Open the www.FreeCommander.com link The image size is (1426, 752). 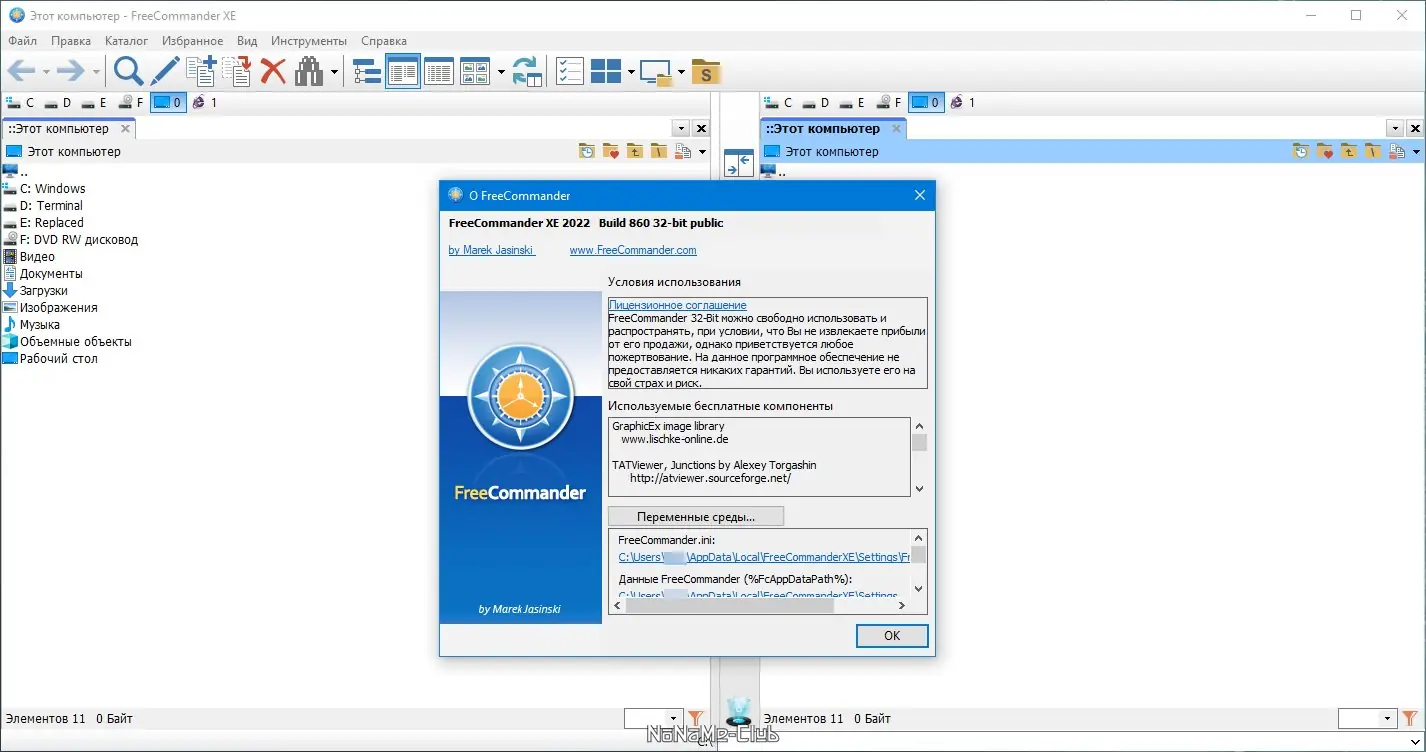coord(633,250)
